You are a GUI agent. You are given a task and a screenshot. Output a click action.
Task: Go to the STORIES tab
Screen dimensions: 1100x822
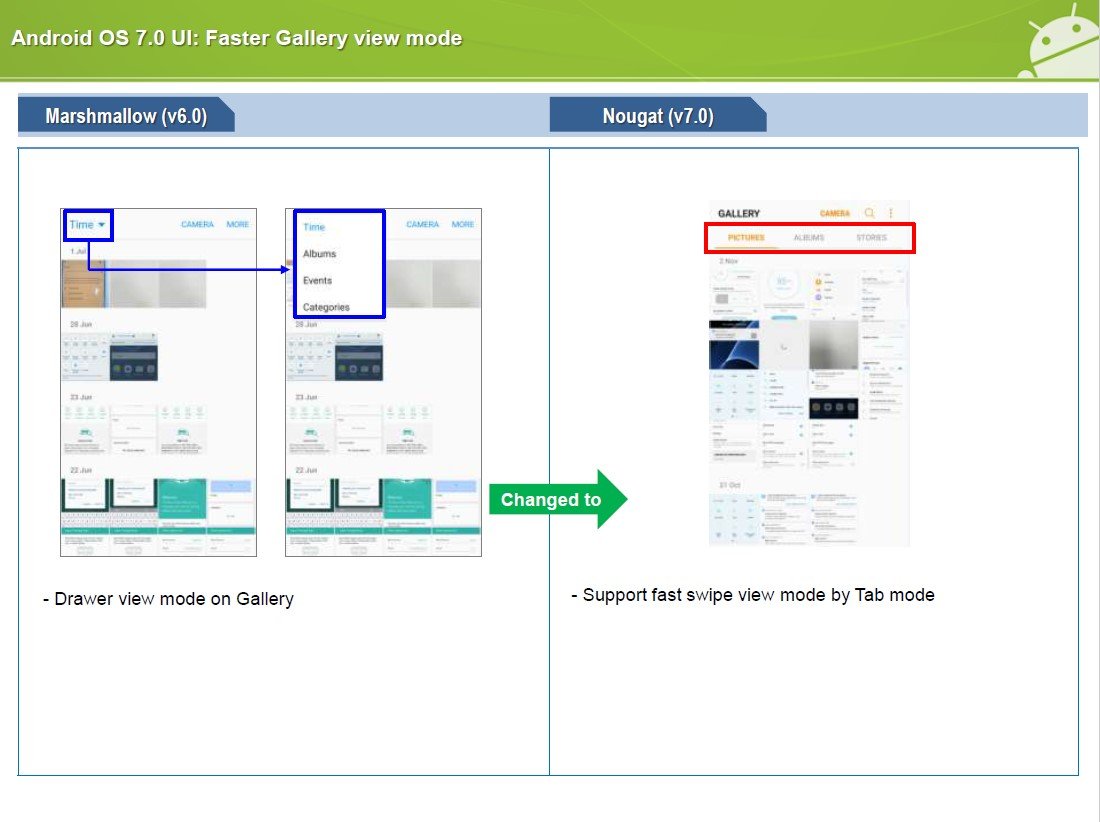pyautogui.click(x=871, y=238)
